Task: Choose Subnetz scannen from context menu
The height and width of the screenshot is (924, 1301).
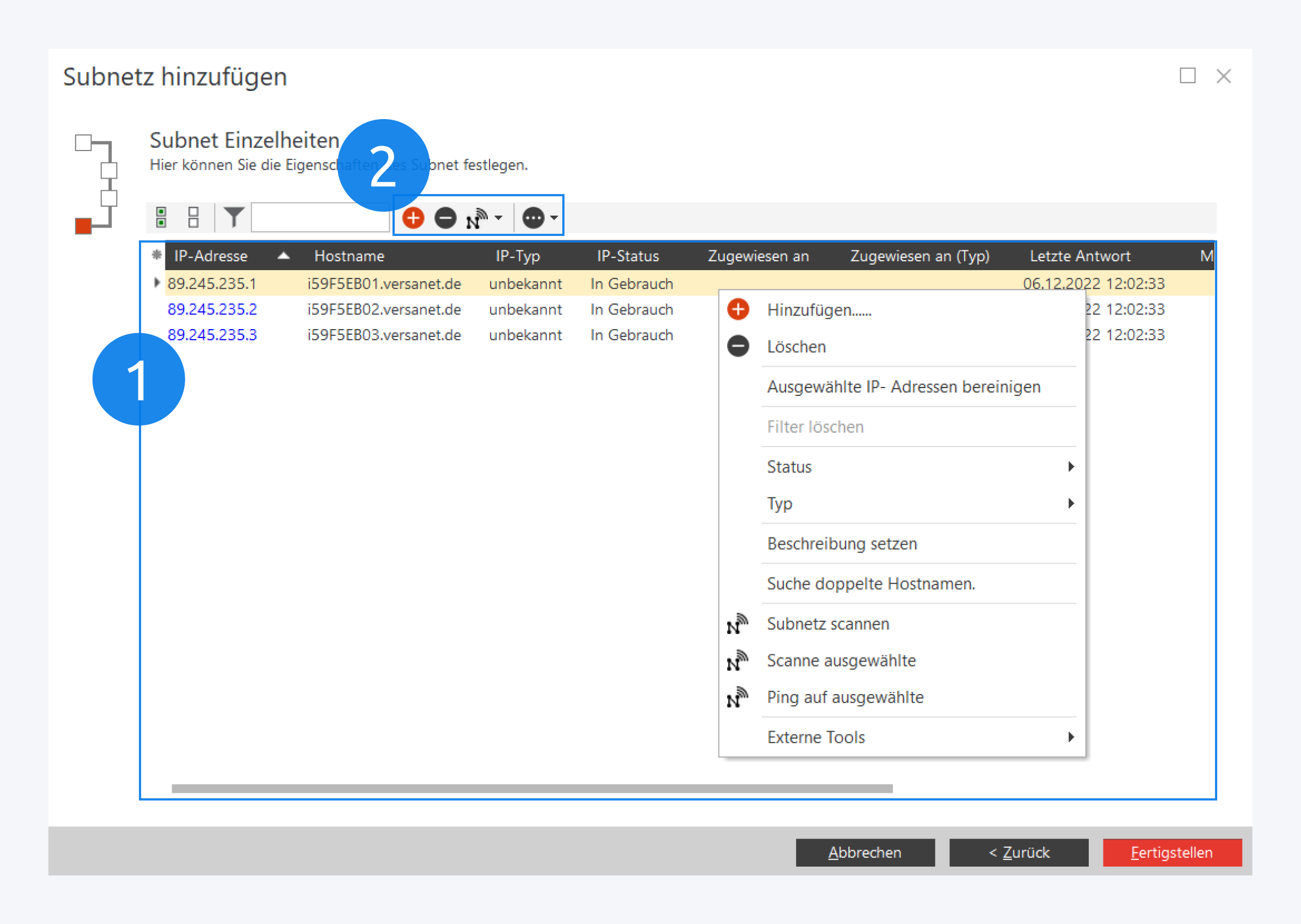Action: tap(827, 624)
